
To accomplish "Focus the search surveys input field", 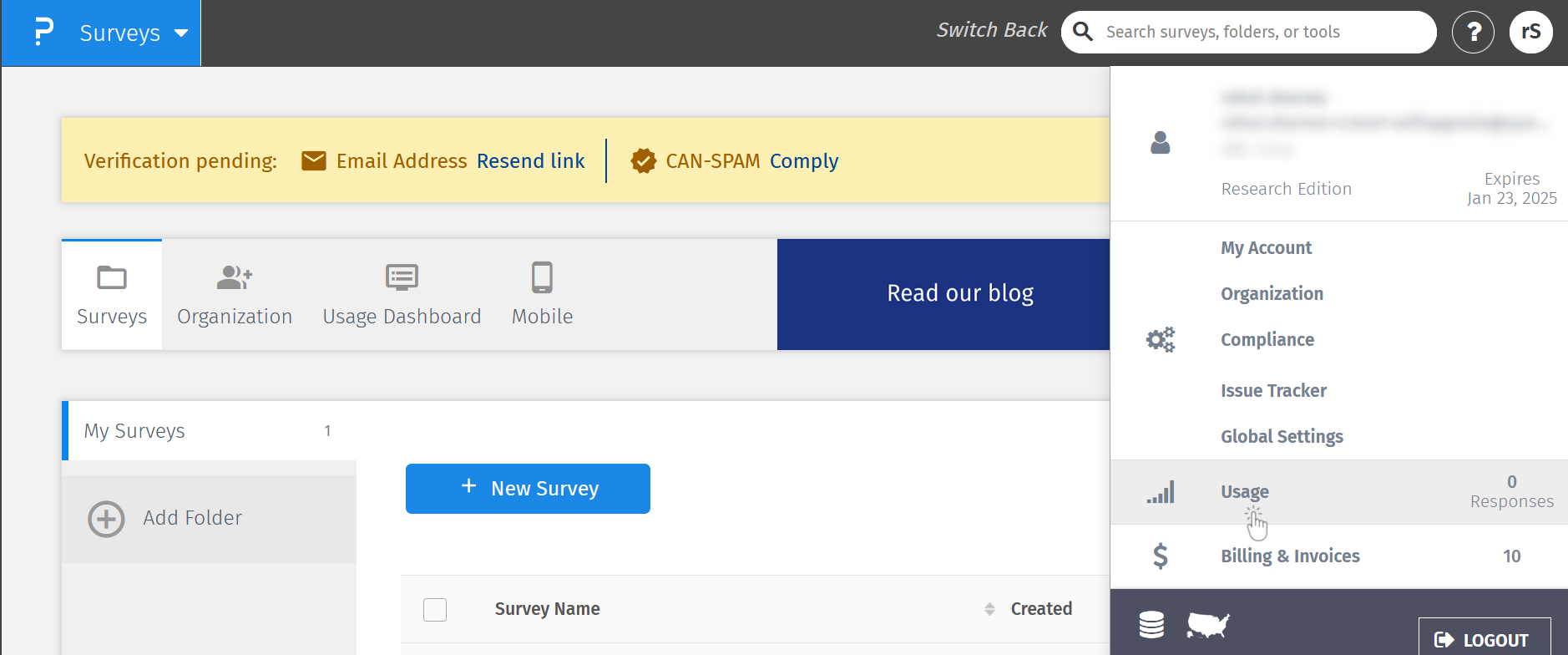I will tap(1261, 33).
